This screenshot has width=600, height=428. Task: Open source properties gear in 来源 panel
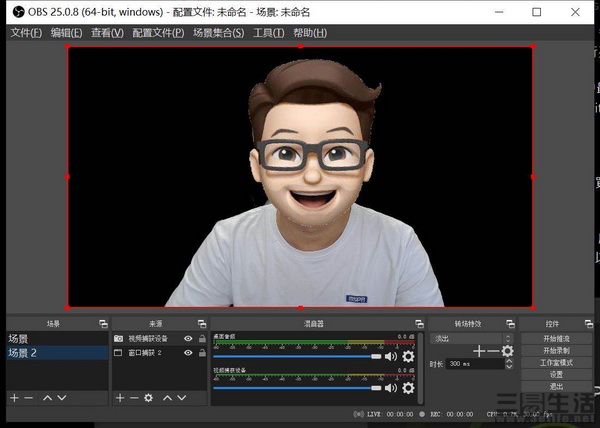click(x=148, y=398)
